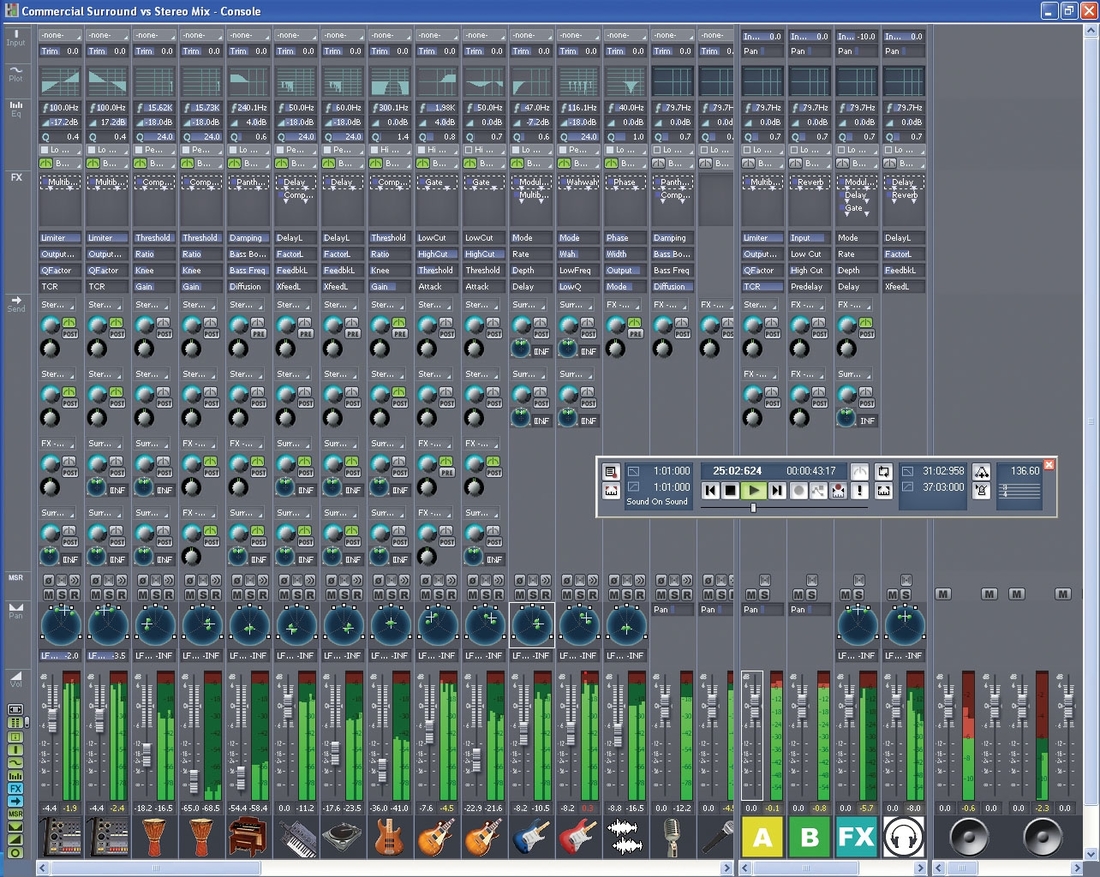Click the Stop button in the transport

pos(730,490)
